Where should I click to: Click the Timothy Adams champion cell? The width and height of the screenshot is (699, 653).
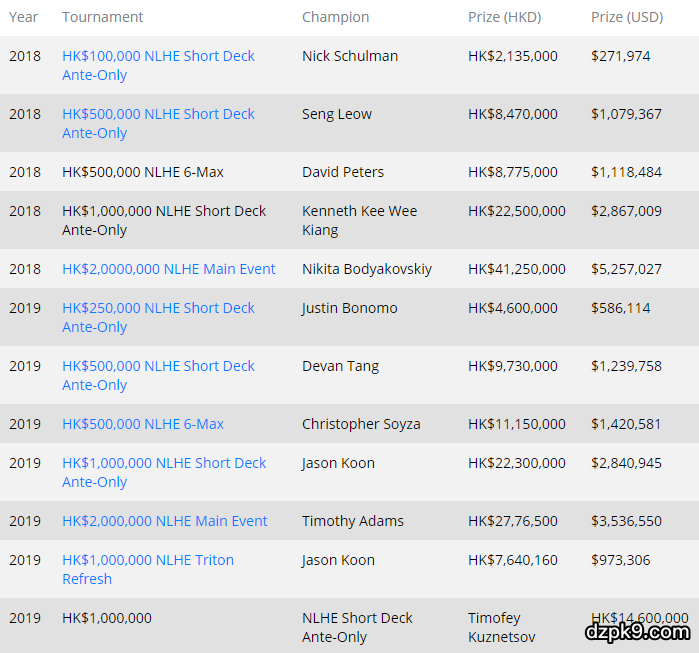(x=352, y=521)
